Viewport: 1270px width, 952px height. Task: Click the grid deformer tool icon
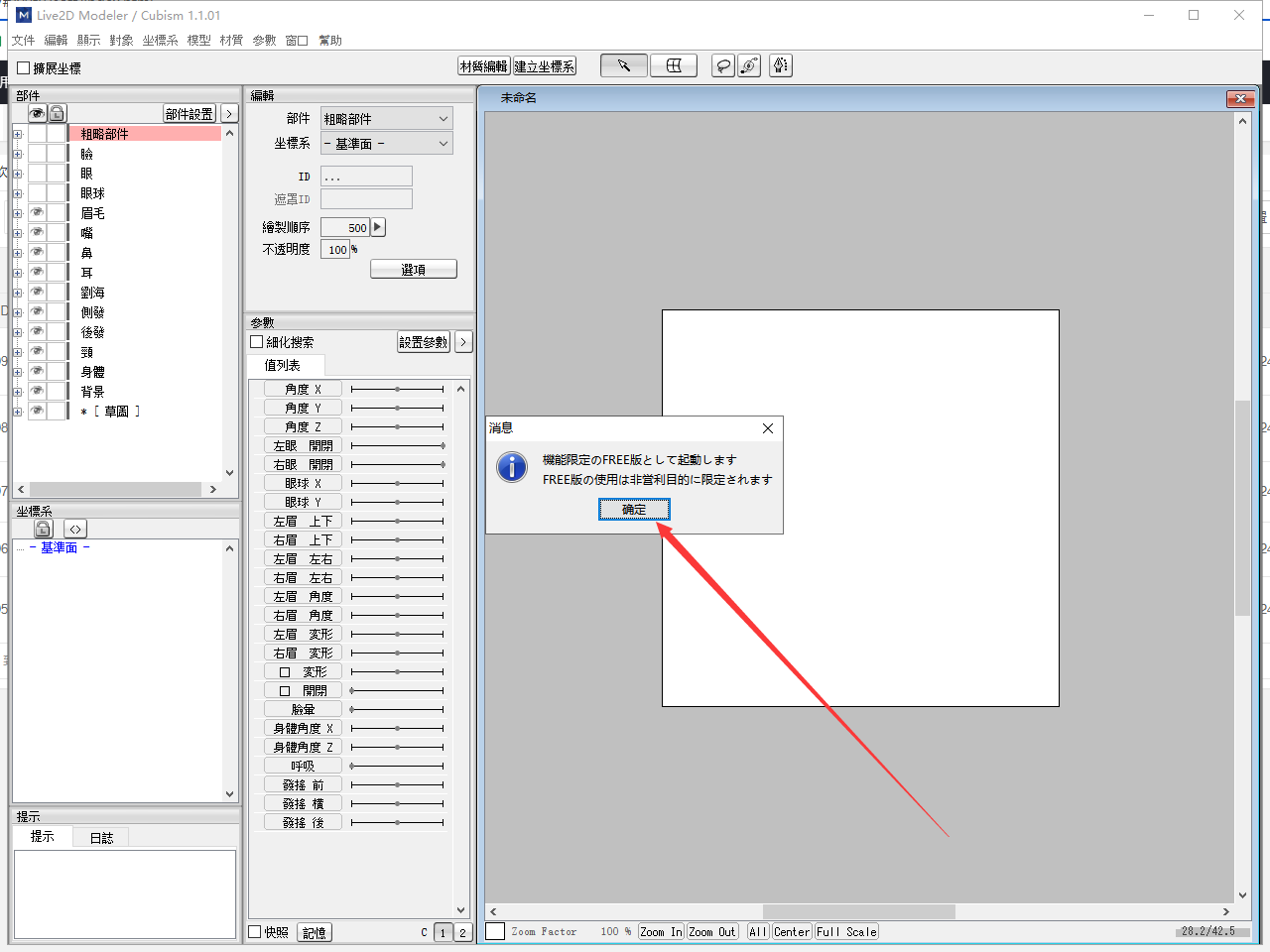point(674,66)
